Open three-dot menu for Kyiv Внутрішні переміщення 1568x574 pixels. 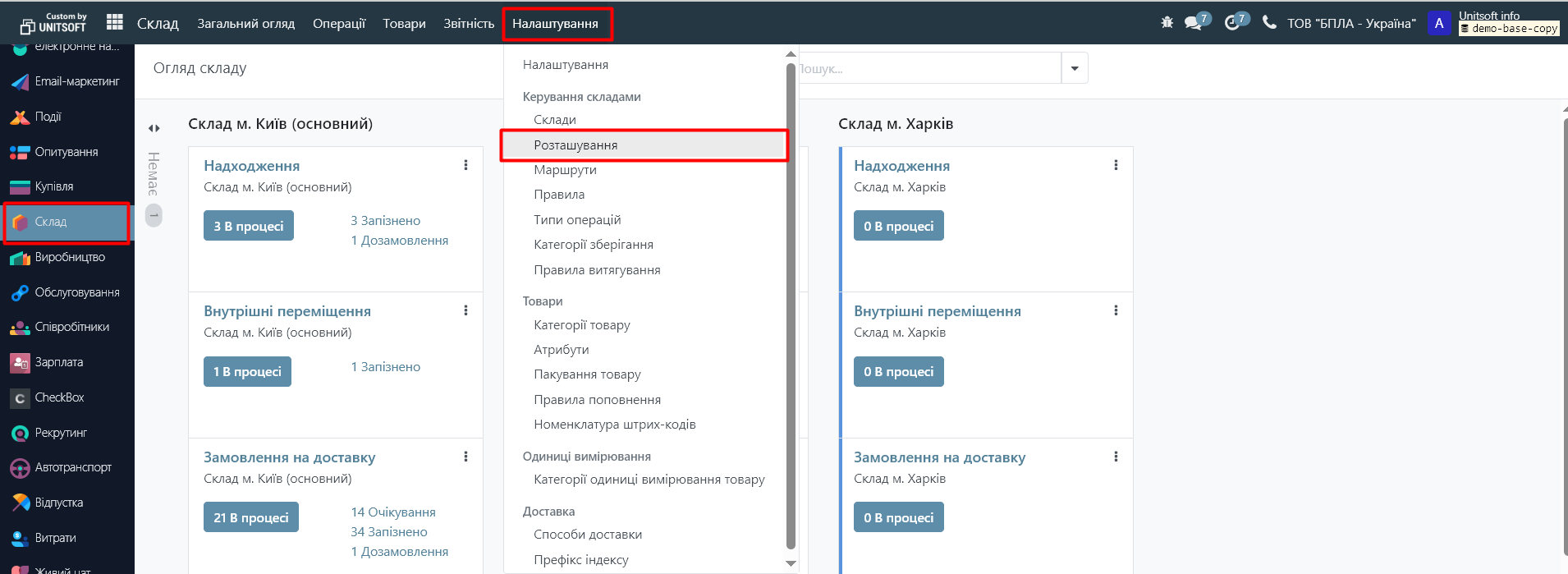point(465,310)
